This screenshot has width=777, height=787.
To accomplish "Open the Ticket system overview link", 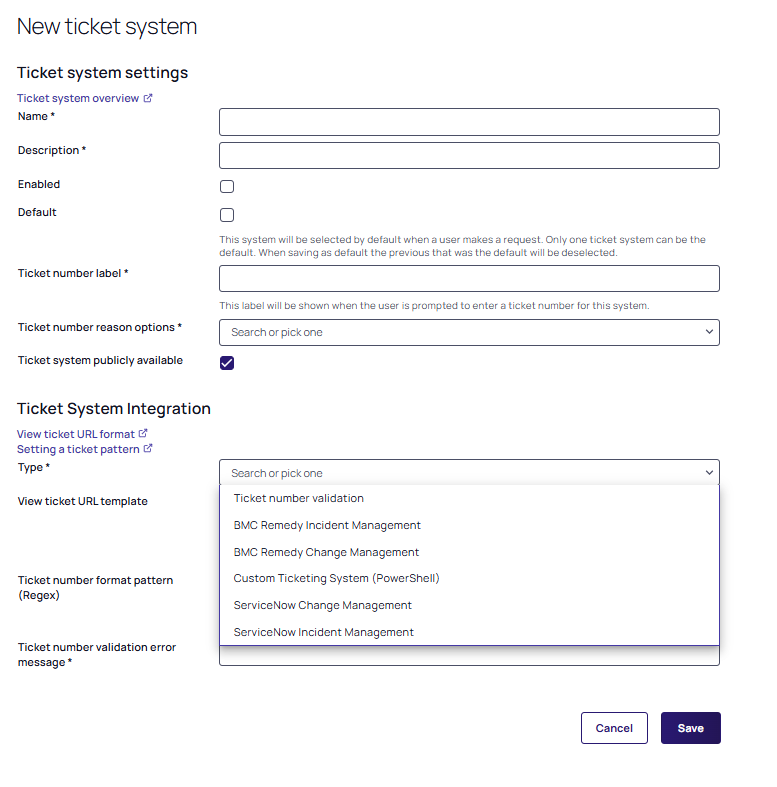I will point(78,98).
